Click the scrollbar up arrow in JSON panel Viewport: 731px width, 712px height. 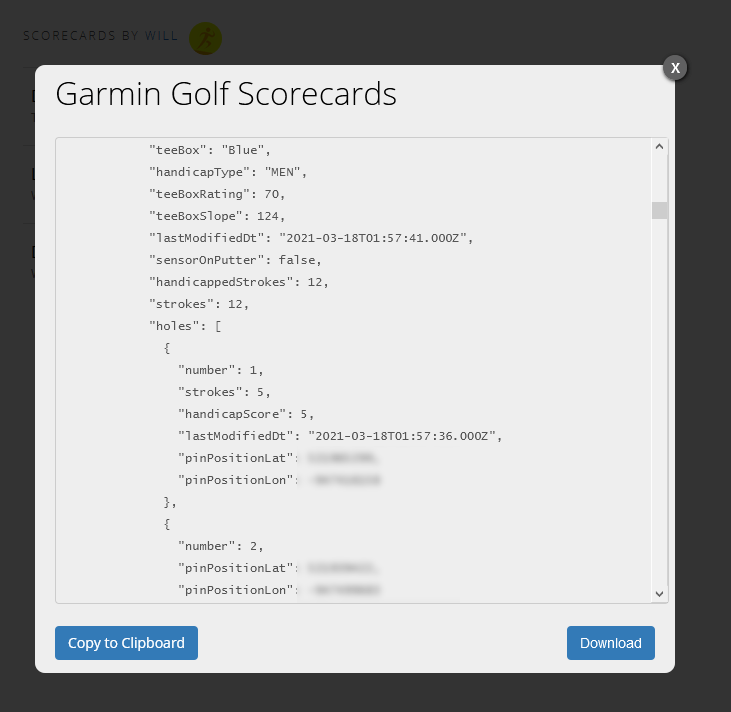(659, 147)
